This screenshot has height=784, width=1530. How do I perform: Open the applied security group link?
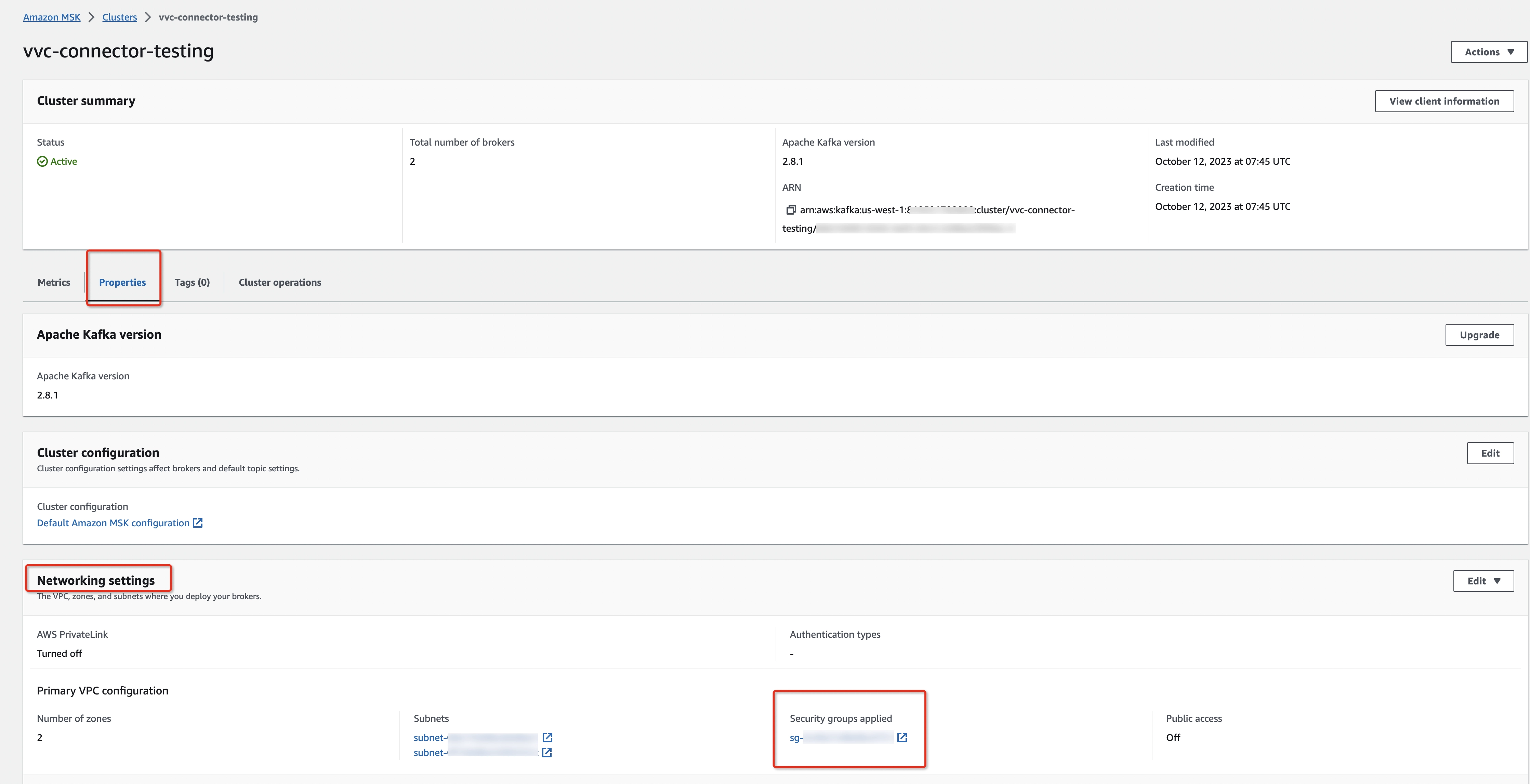click(x=841, y=738)
